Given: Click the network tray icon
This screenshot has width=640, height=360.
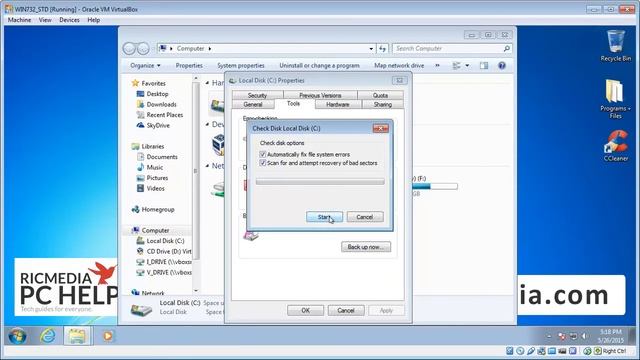Looking at the screenshot, I should pos(573,336).
